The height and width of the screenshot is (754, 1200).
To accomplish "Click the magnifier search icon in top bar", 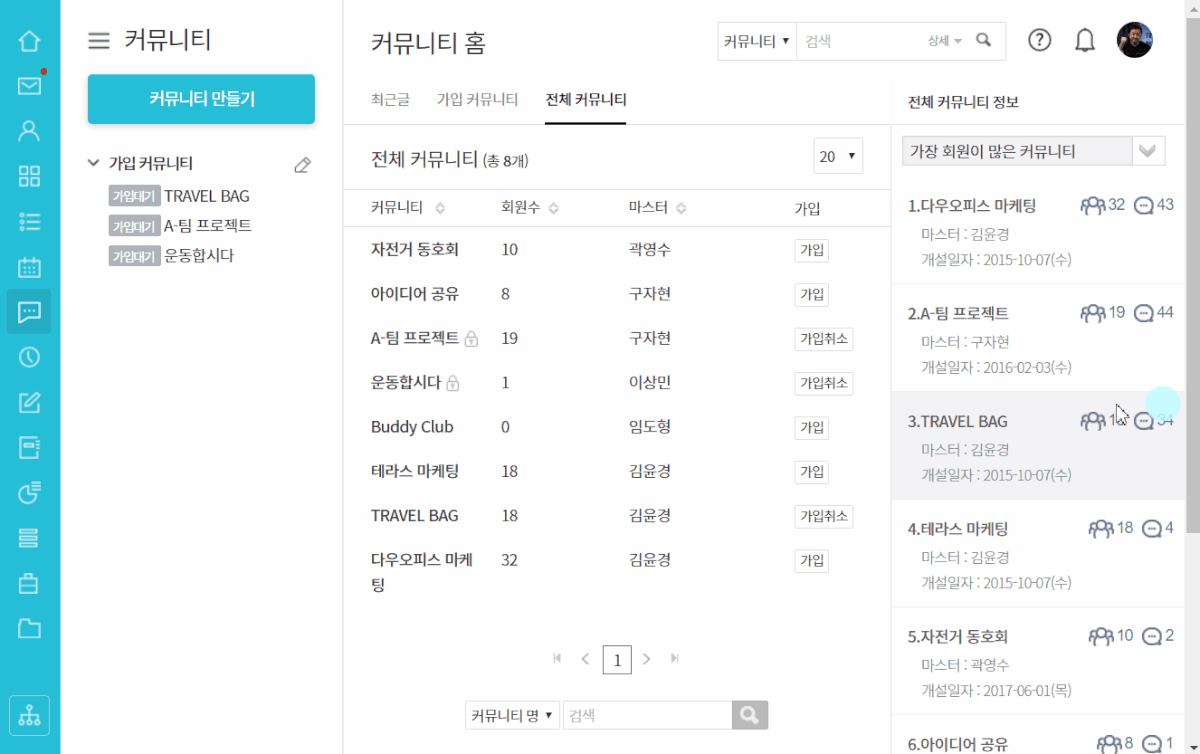I will [984, 41].
